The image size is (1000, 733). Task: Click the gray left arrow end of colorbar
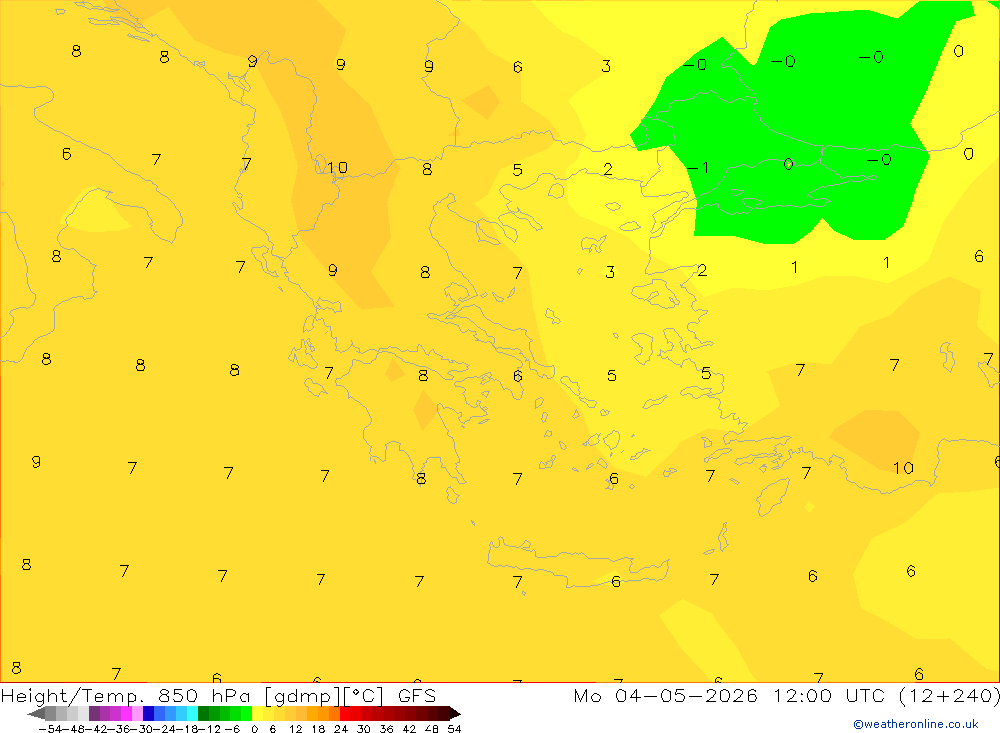tap(36, 713)
